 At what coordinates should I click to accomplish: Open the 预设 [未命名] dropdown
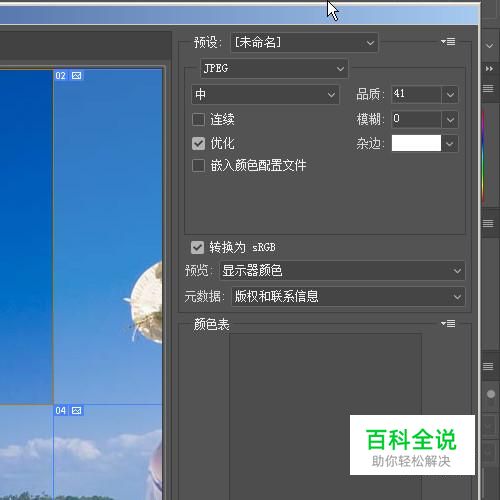tap(304, 42)
